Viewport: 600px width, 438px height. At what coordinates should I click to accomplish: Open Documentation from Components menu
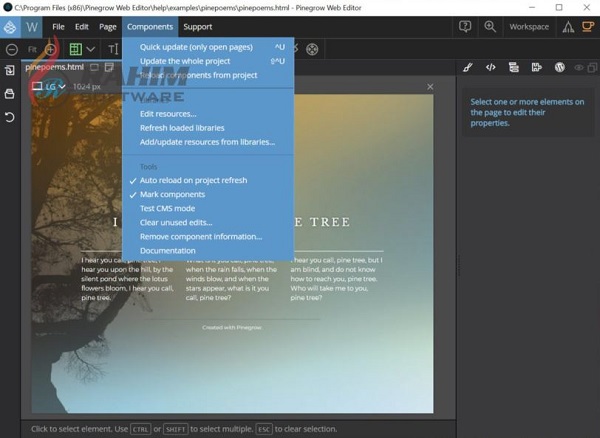(208, 251)
